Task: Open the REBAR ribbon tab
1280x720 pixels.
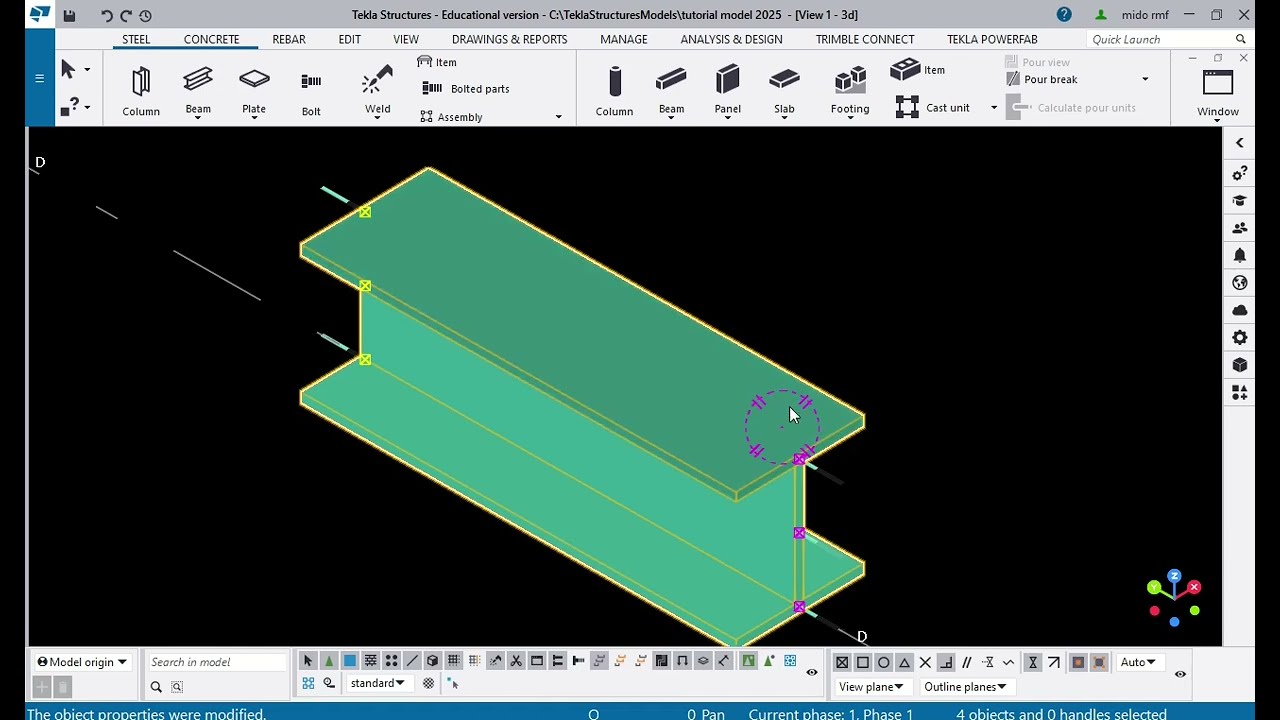Action: point(289,39)
